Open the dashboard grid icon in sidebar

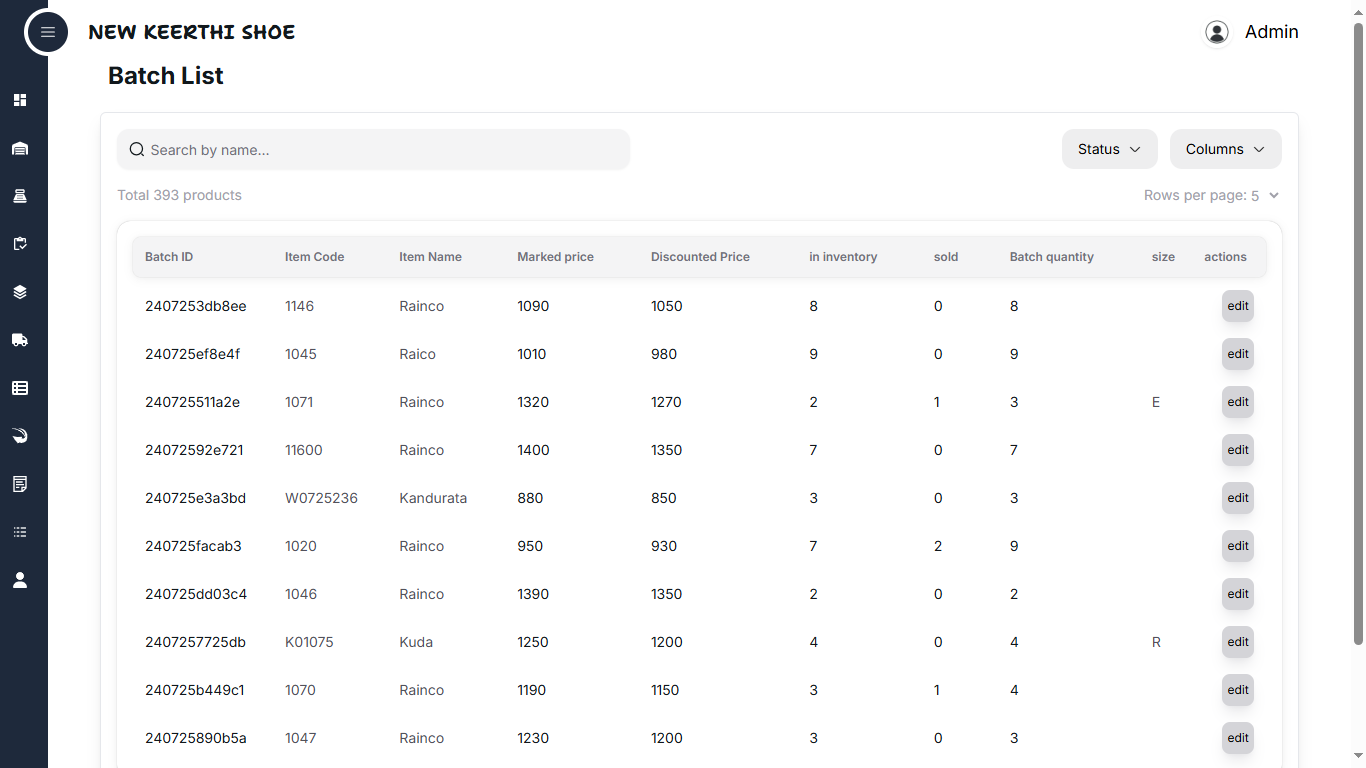point(20,100)
